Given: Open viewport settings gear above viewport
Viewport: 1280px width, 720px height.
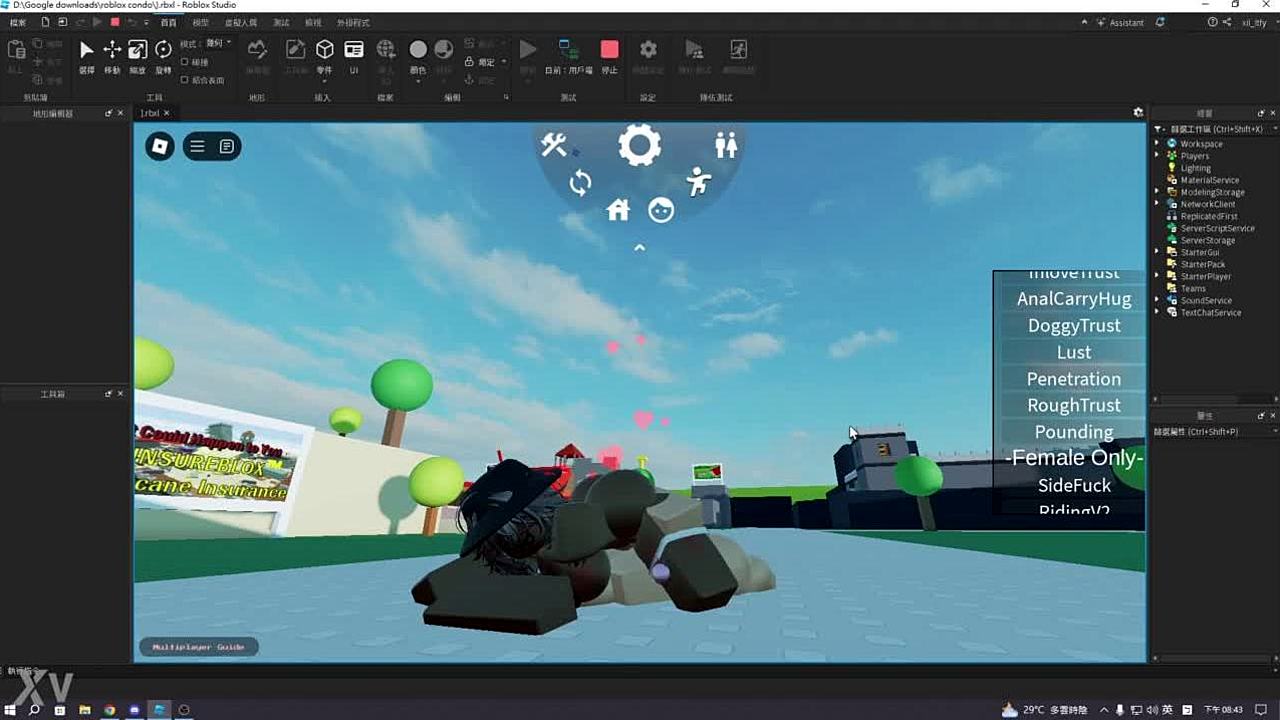Looking at the screenshot, I should click(1138, 112).
